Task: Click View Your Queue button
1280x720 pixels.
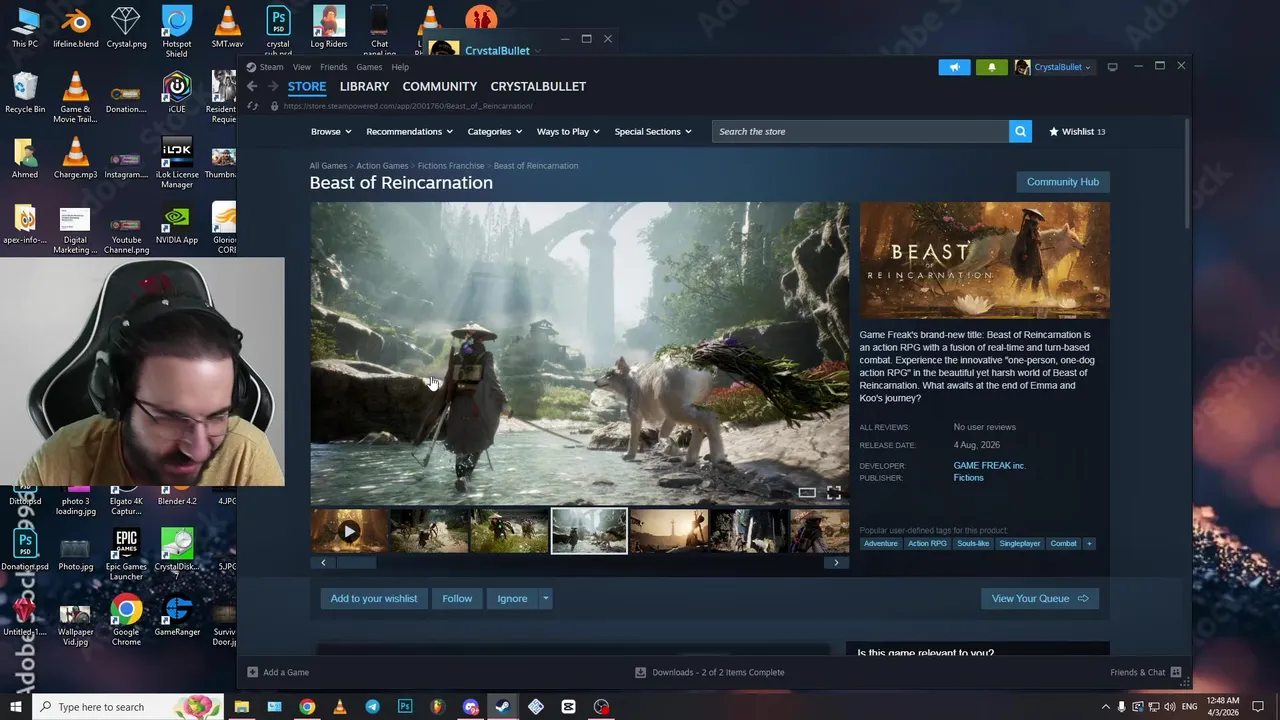Action: [1040, 598]
